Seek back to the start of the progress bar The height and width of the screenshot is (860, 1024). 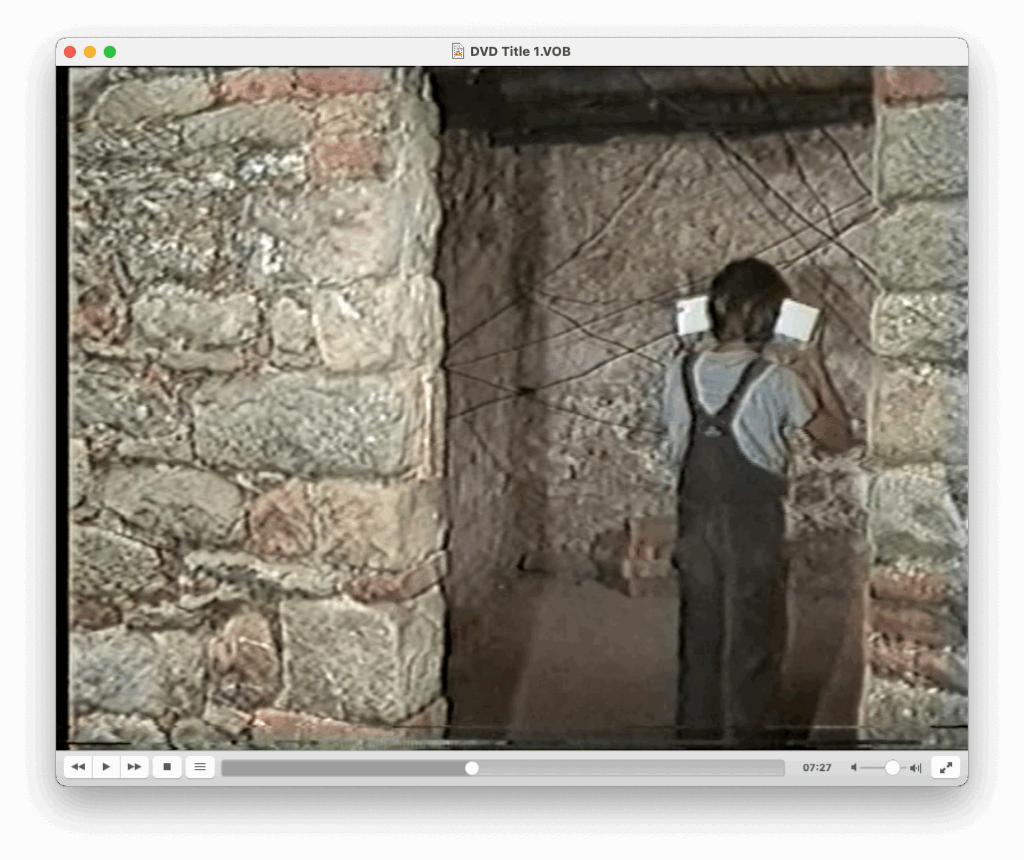click(x=226, y=768)
